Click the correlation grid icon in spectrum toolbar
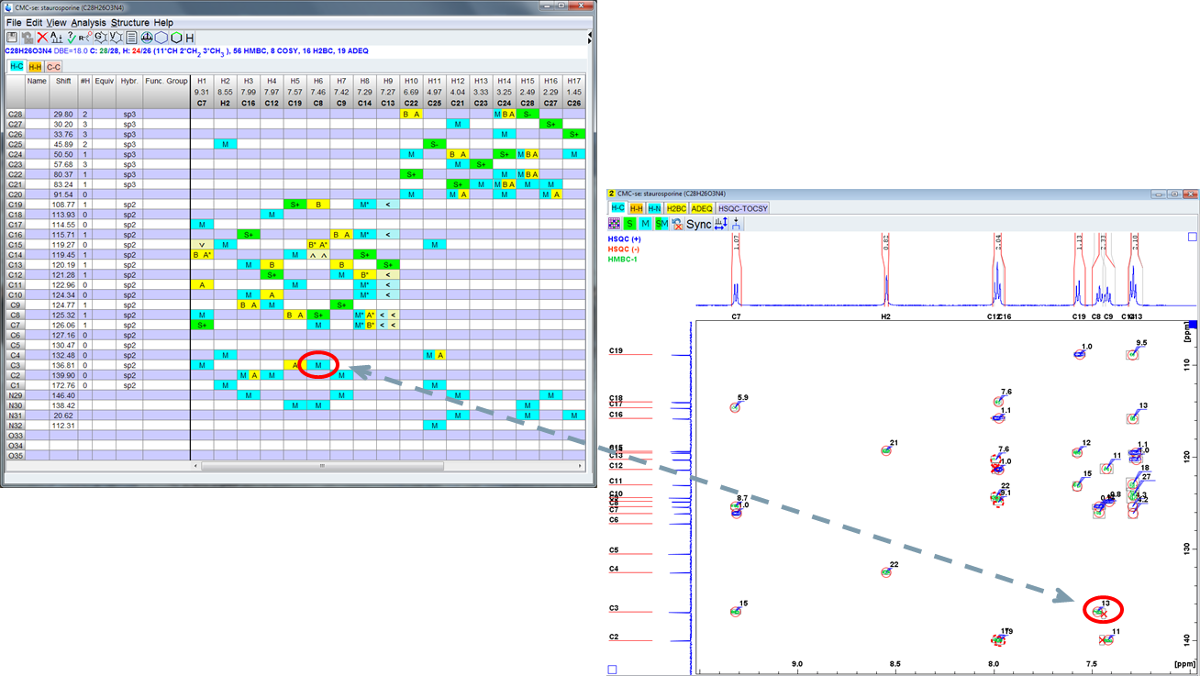 click(614, 224)
